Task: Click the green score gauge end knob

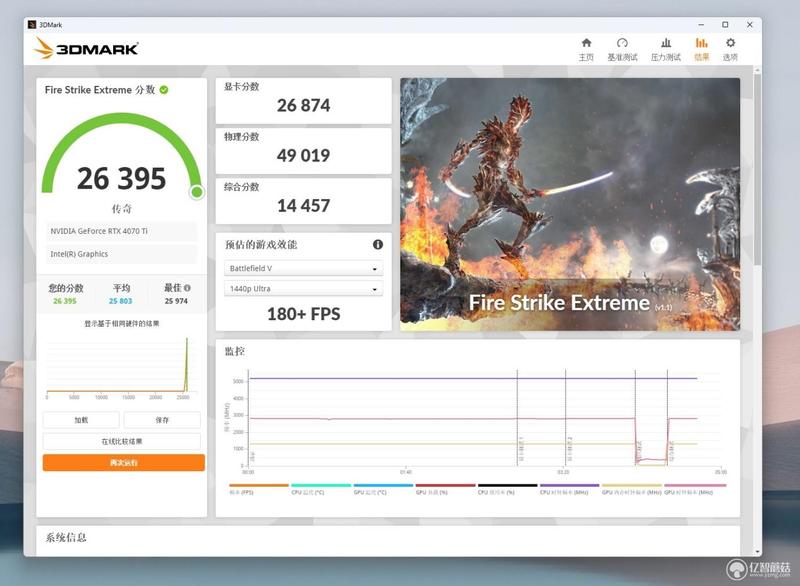Action: click(196, 192)
